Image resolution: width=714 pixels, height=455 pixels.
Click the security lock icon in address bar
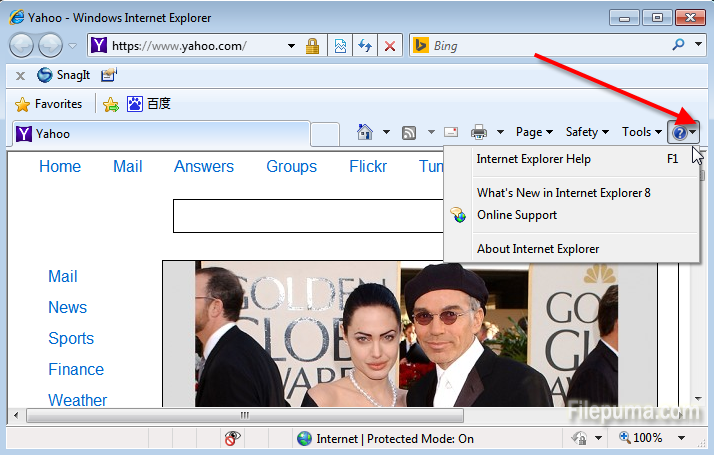pos(312,46)
